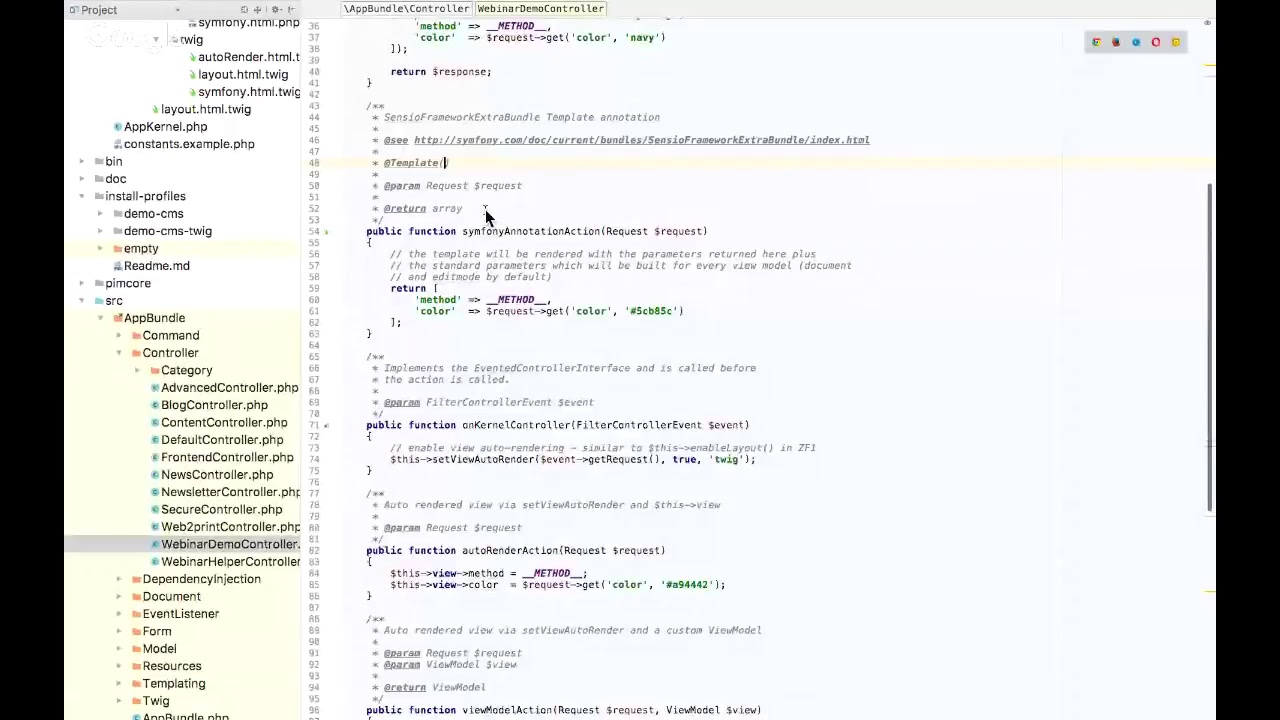
Task: Click the AppBundle folder icon
Action: (x=118, y=318)
